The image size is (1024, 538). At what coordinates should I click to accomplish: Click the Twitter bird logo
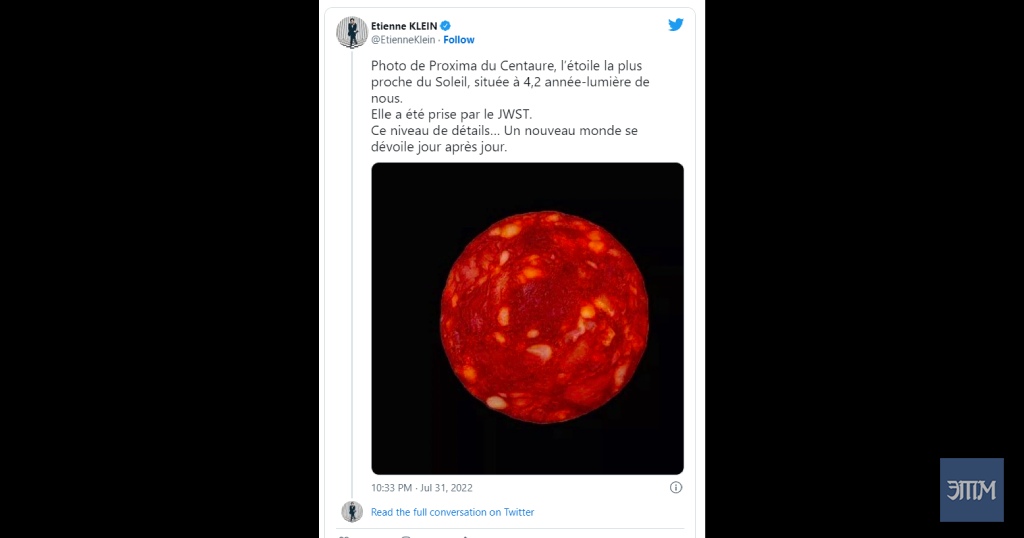[676, 25]
